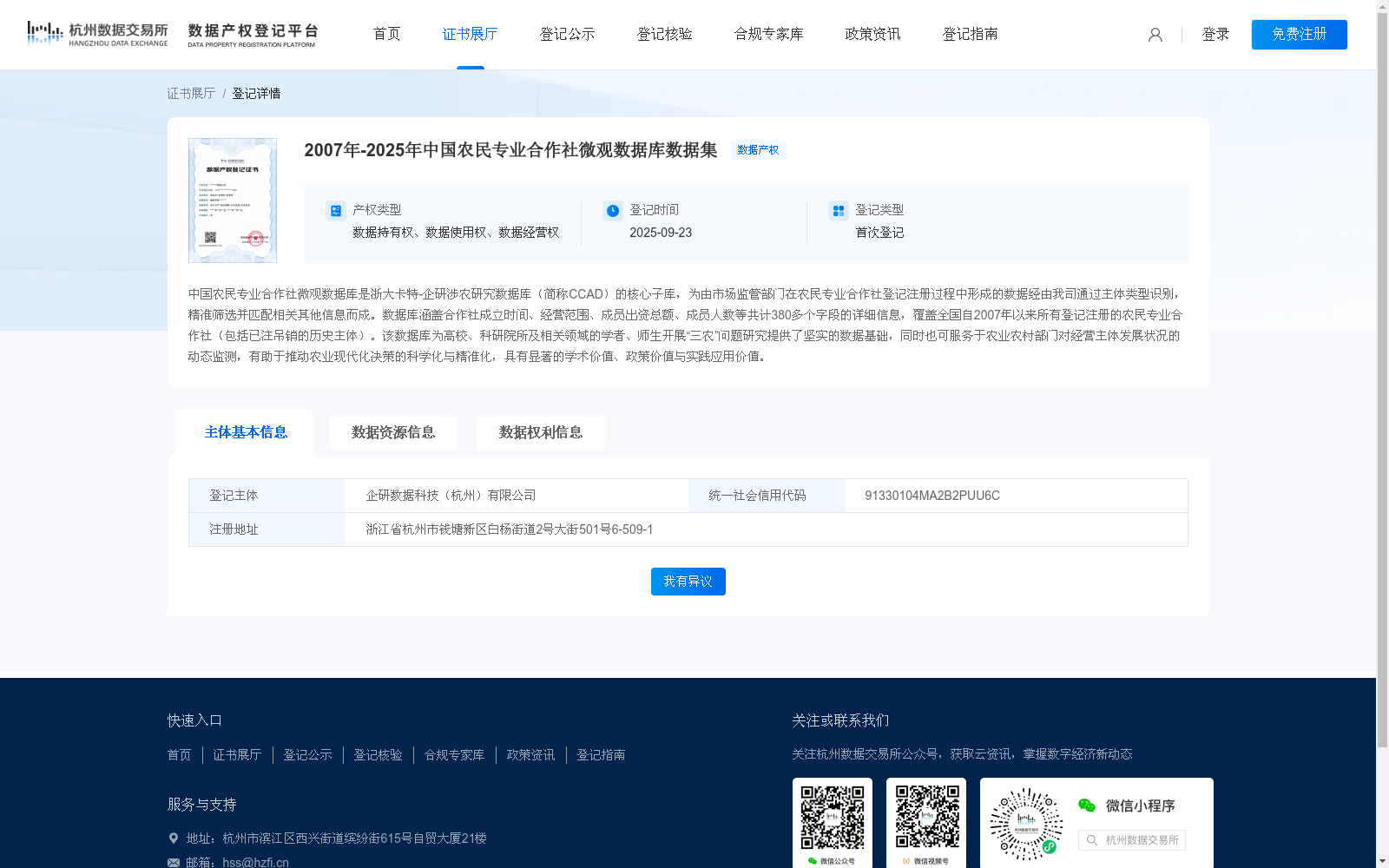Viewport: 1389px width, 868px height.
Task: Open footer link 证书展厅
Action: click(x=237, y=755)
